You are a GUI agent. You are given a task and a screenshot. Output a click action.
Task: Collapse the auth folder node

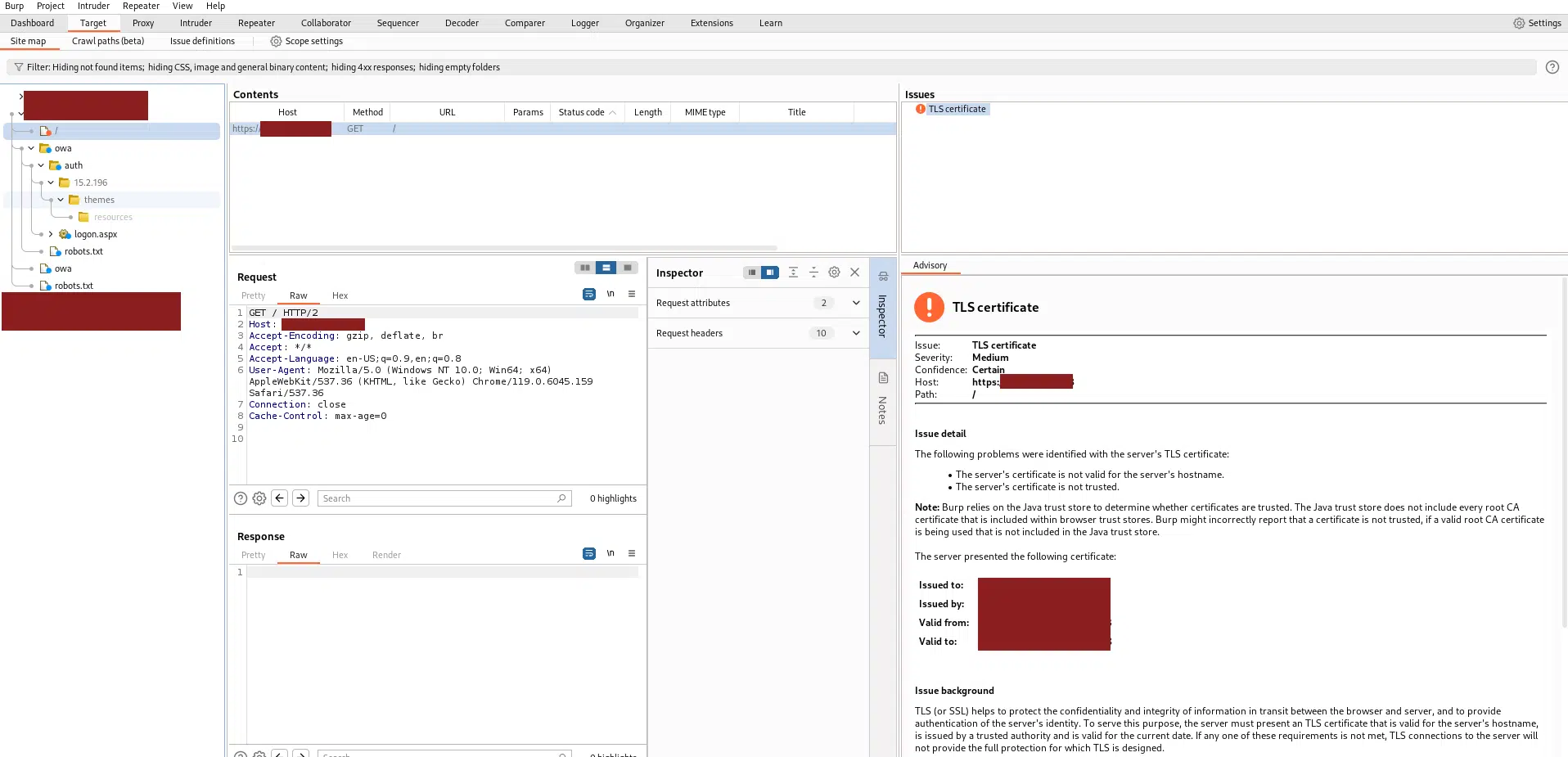[x=41, y=165]
